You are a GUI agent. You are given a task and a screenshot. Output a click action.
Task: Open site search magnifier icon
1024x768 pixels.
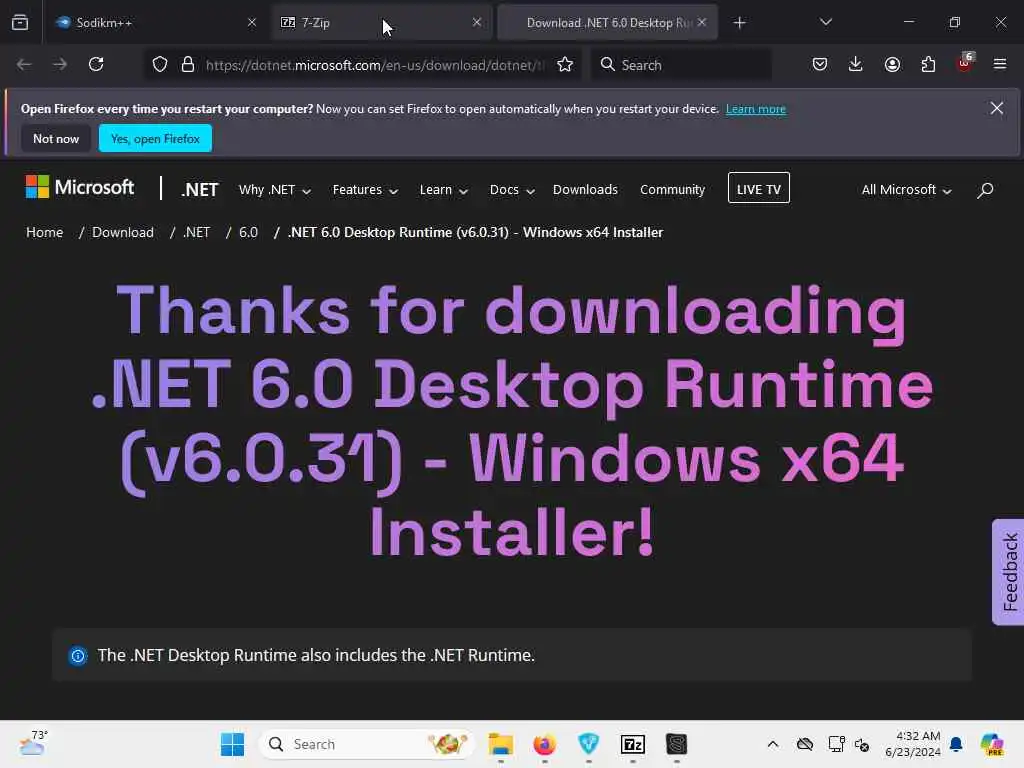pyautogui.click(x=985, y=190)
